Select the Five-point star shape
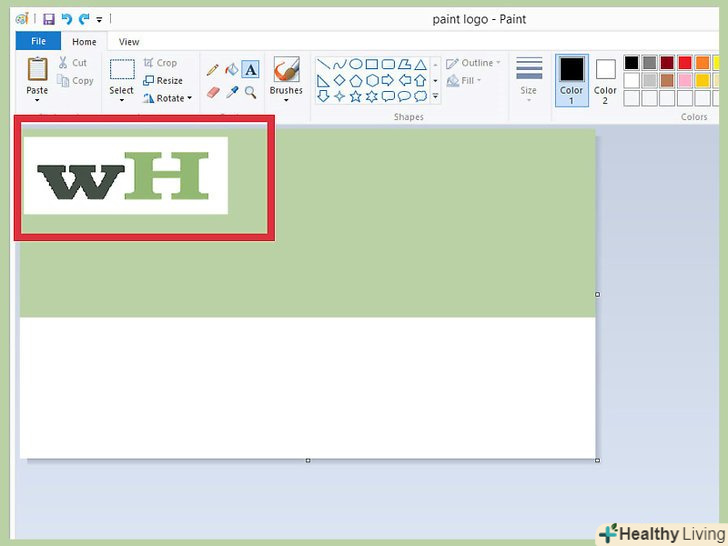The image size is (728, 546). coord(356,96)
